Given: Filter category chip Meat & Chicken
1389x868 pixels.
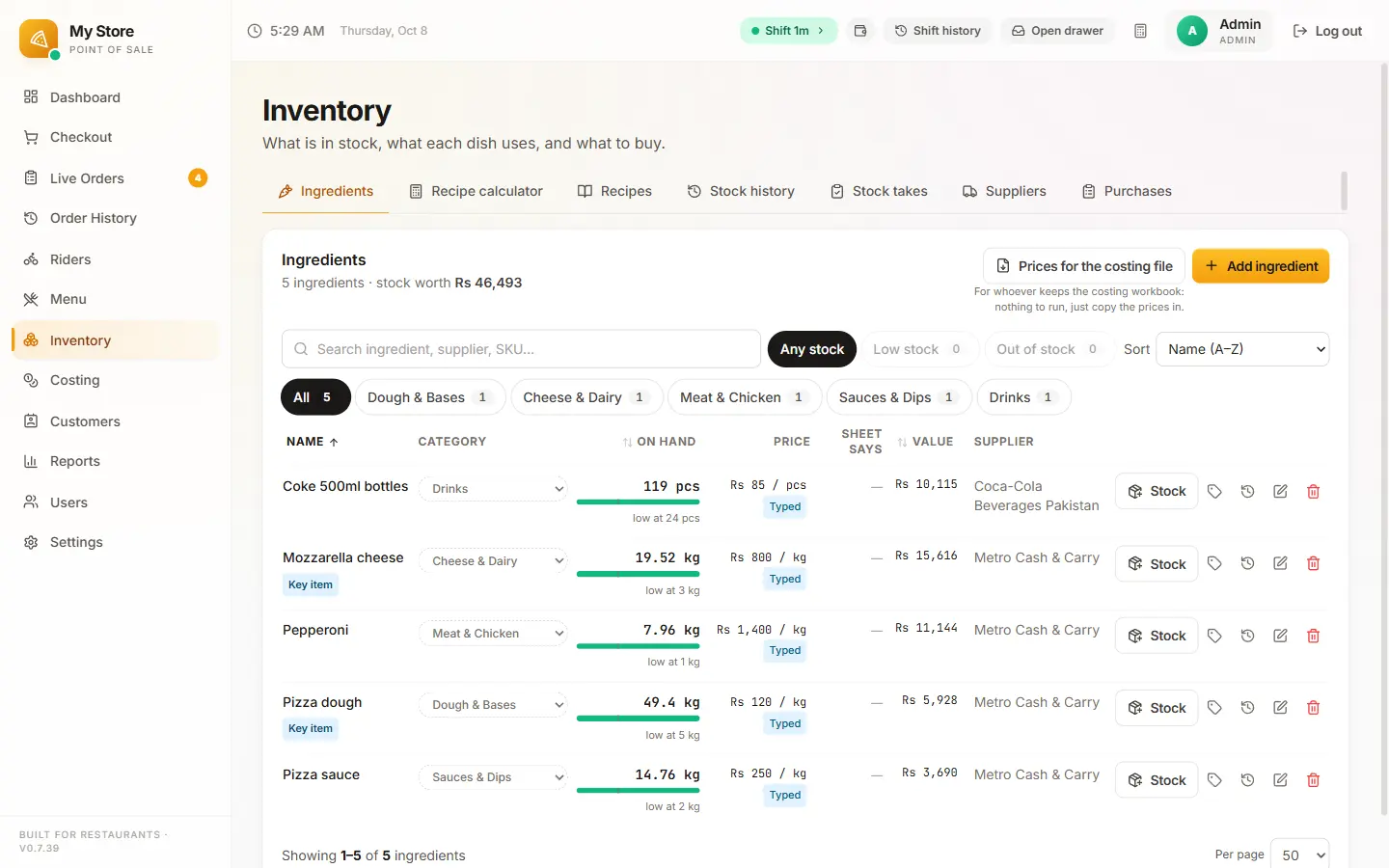Looking at the screenshot, I should [x=744, y=397].
